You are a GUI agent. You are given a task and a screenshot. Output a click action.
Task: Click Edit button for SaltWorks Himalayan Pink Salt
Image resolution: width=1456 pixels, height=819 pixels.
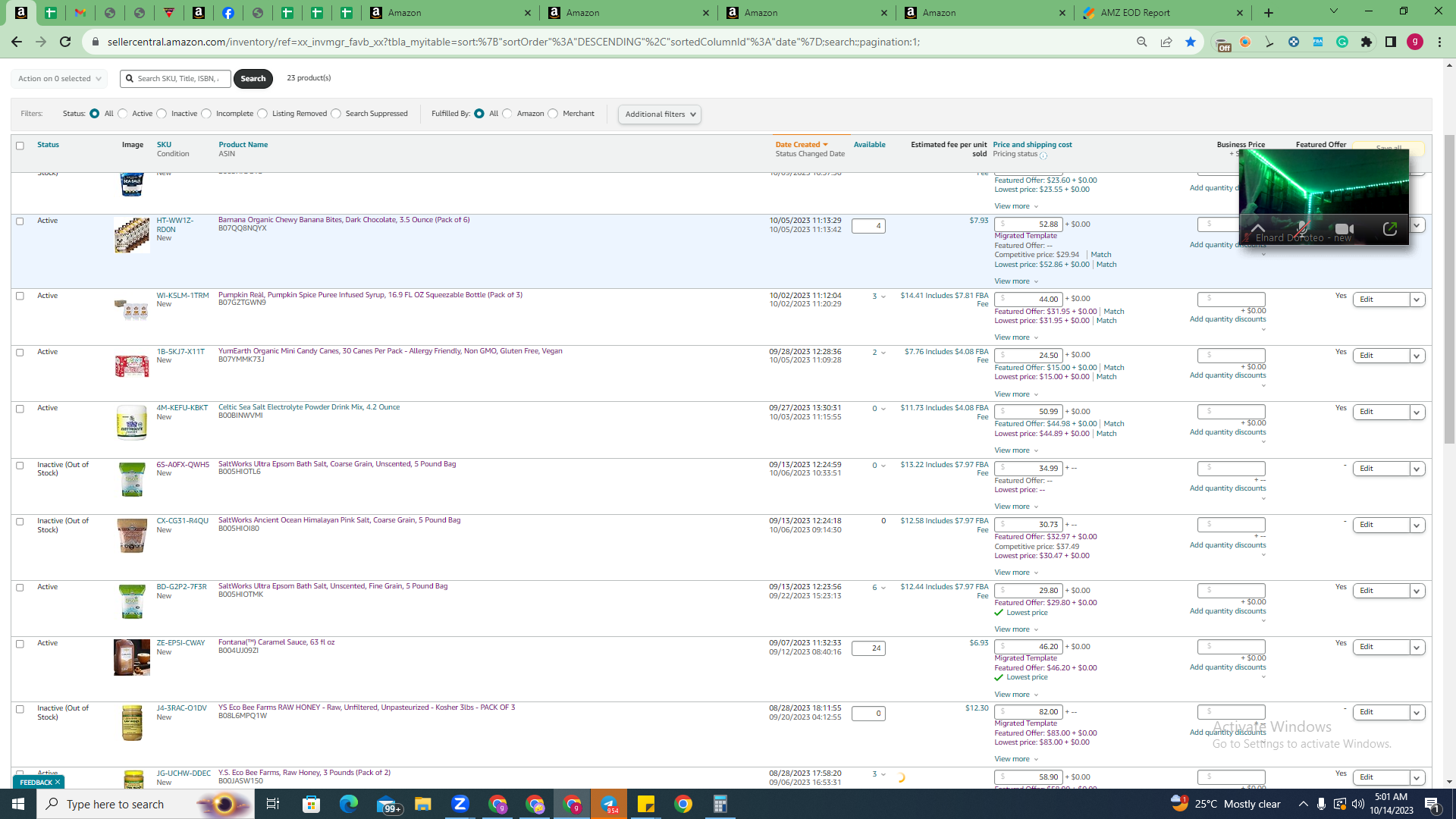1381,525
